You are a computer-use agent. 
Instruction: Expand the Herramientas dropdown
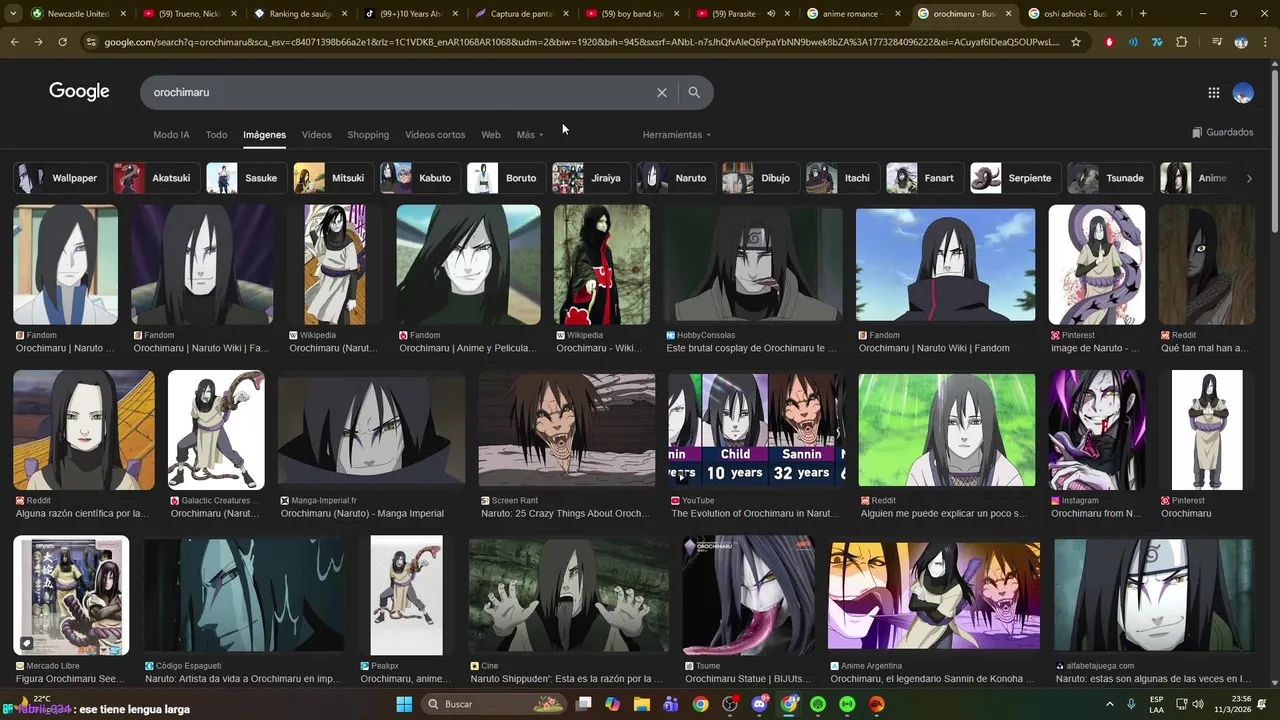point(677,135)
